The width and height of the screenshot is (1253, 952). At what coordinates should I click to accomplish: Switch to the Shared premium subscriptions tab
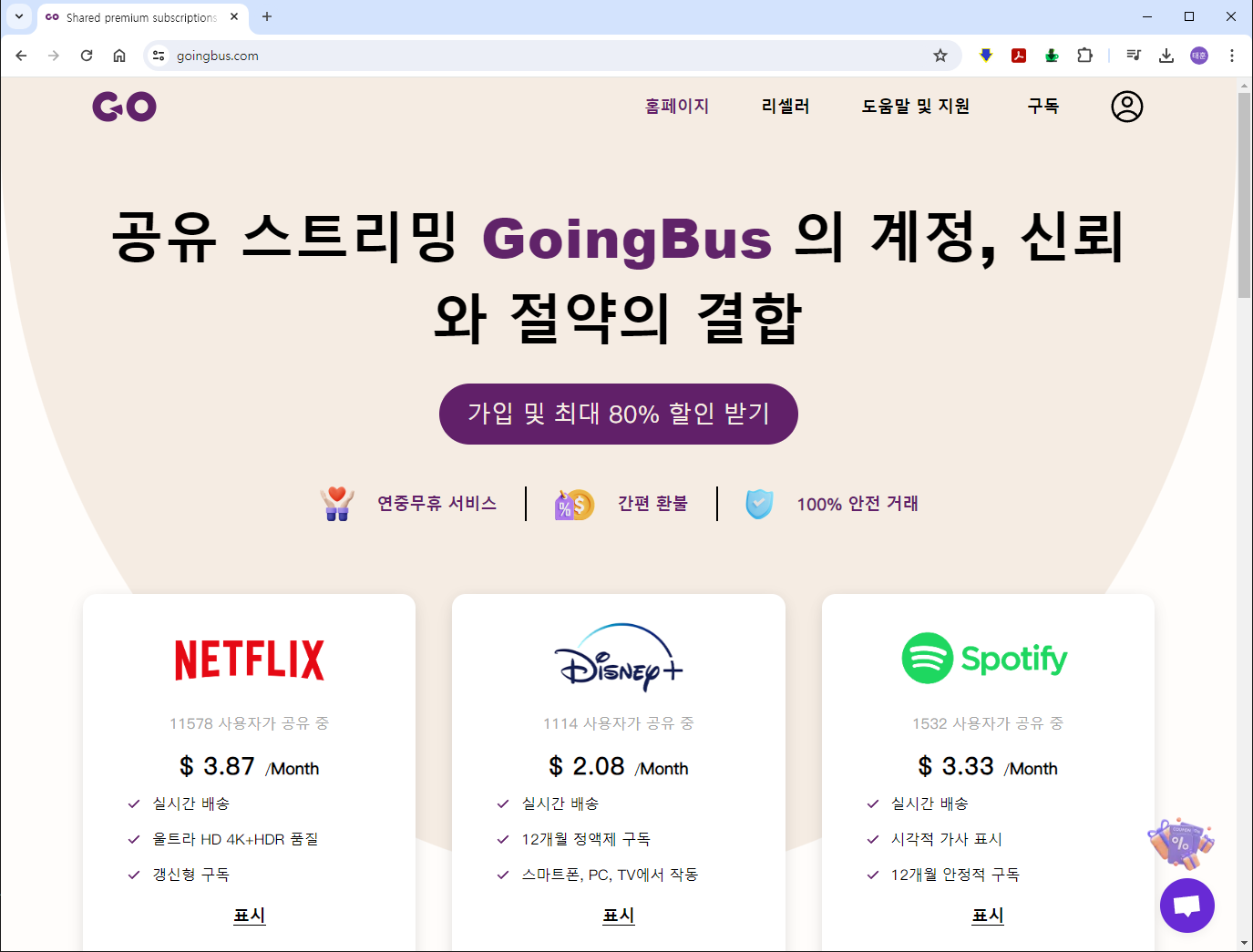[x=141, y=17]
